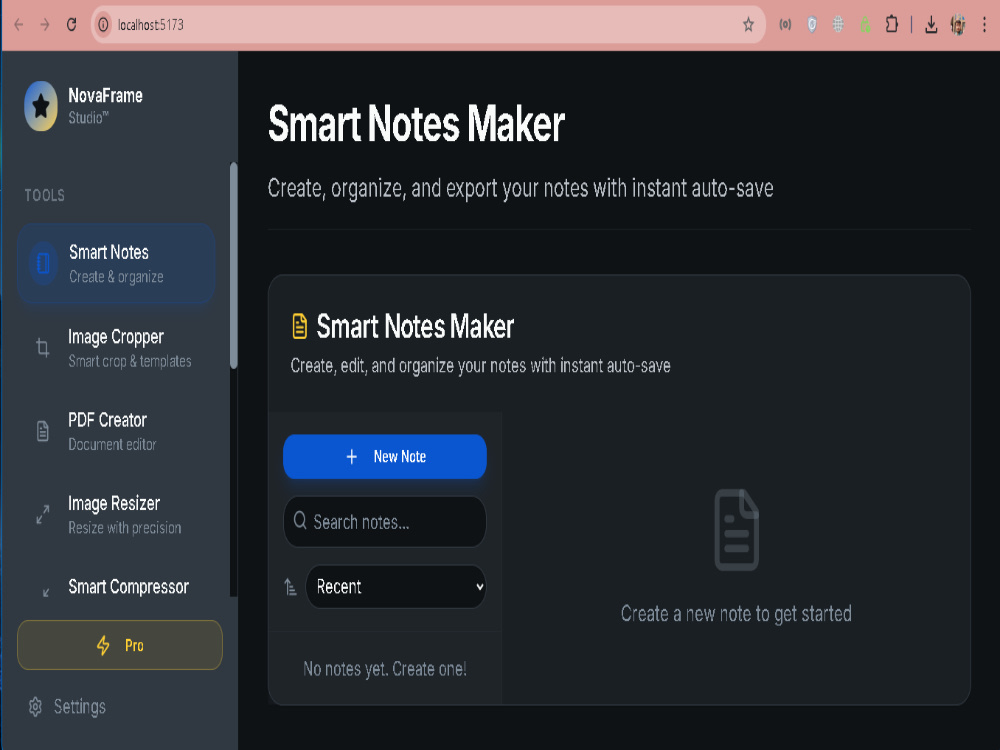Image resolution: width=1000 pixels, height=750 pixels.
Task: Create a note with New Note button
Action: click(x=385, y=457)
